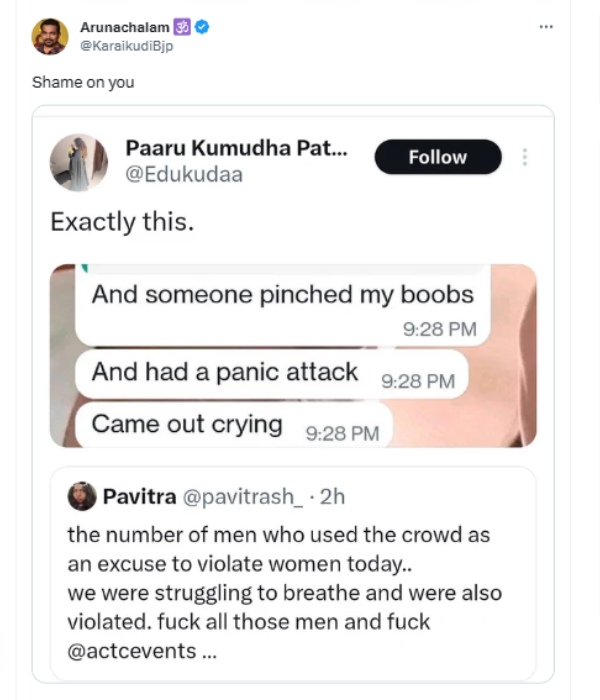Open the horizontal three-dot tweet menu
600x700 pixels.
[545, 27]
